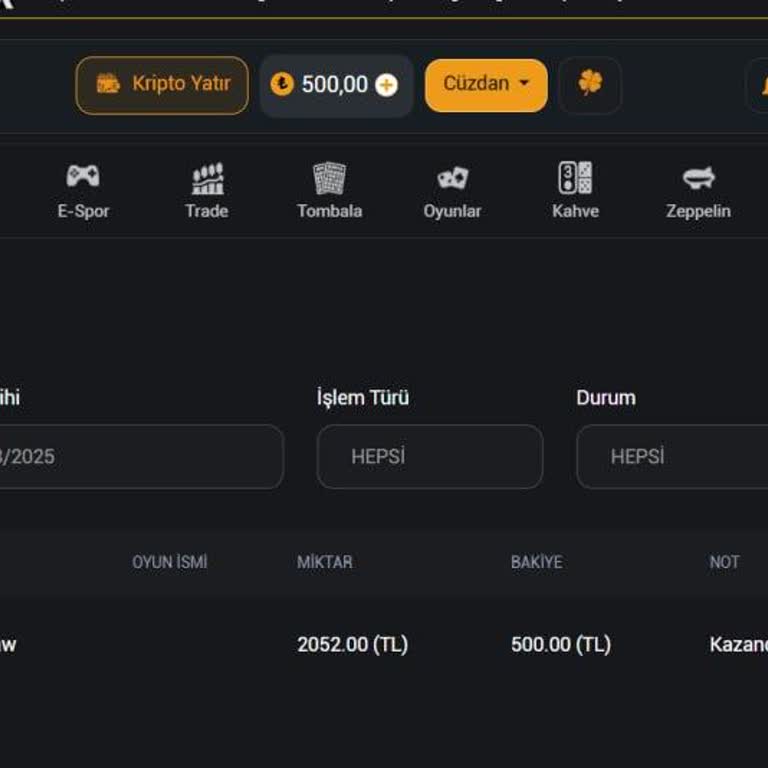Open the Tombala bingo card icon
The image size is (768, 768).
329,179
